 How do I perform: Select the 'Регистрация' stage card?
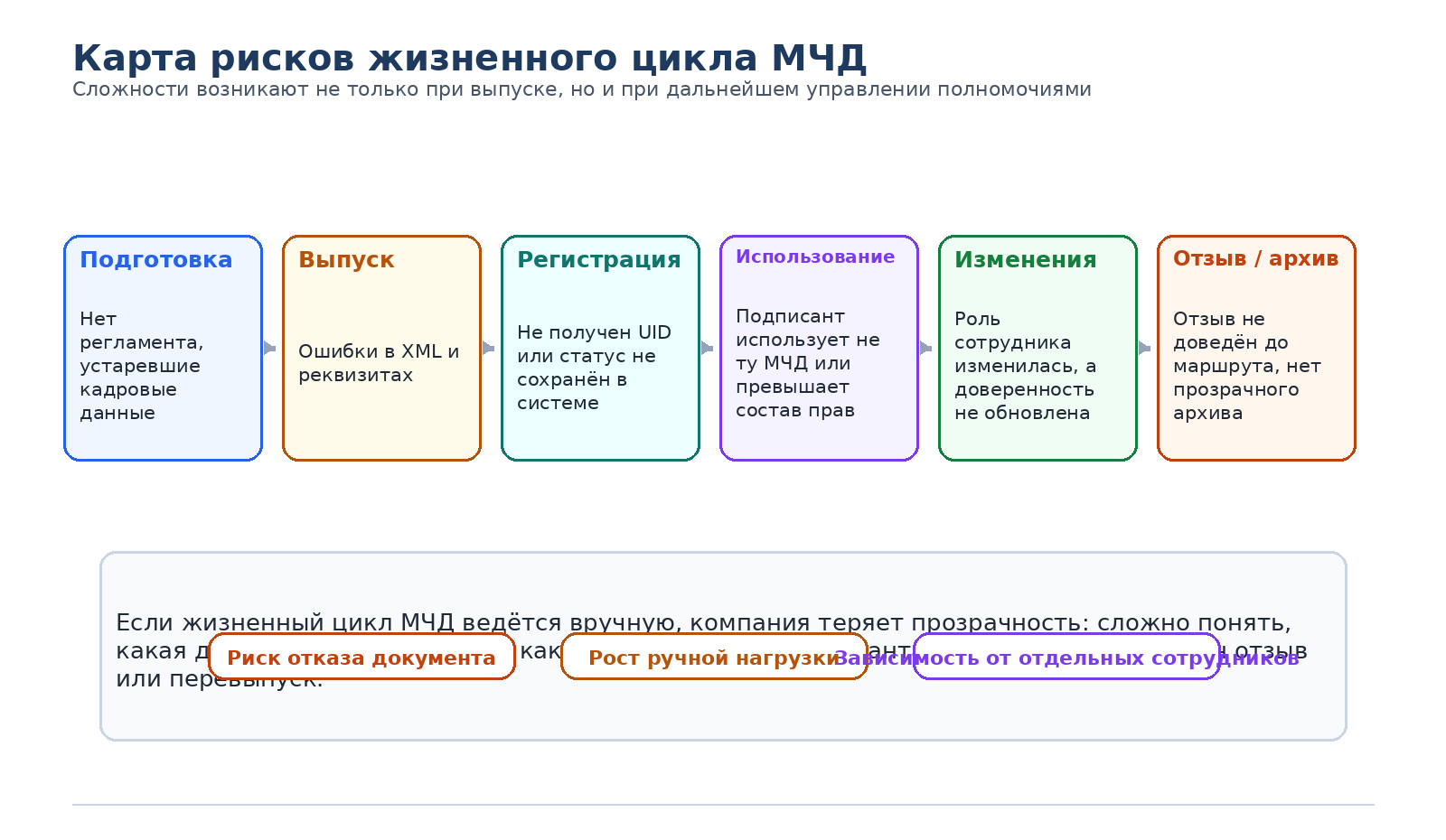click(601, 349)
